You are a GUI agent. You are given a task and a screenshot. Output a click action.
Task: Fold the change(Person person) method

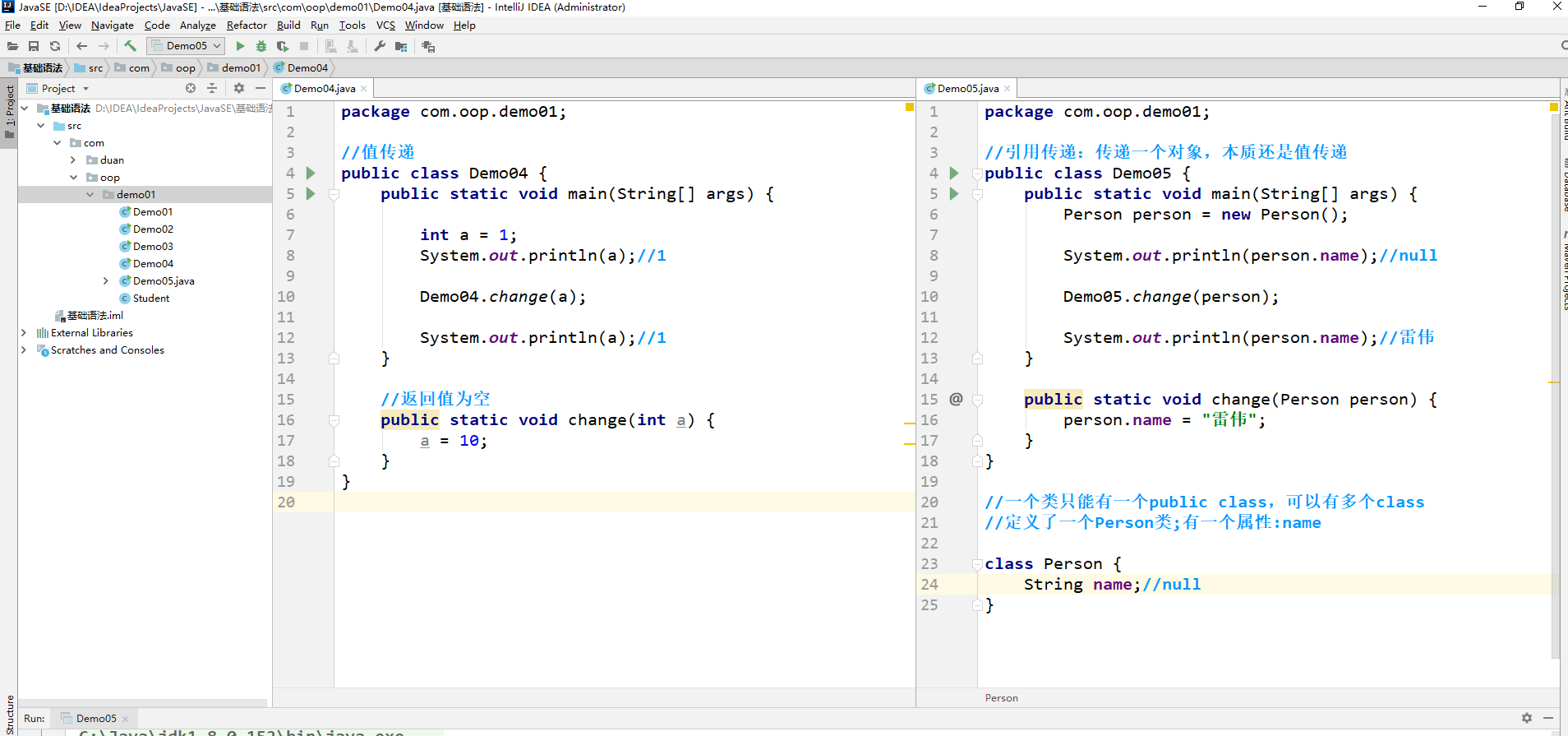pyautogui.click(x=978, y=400)
